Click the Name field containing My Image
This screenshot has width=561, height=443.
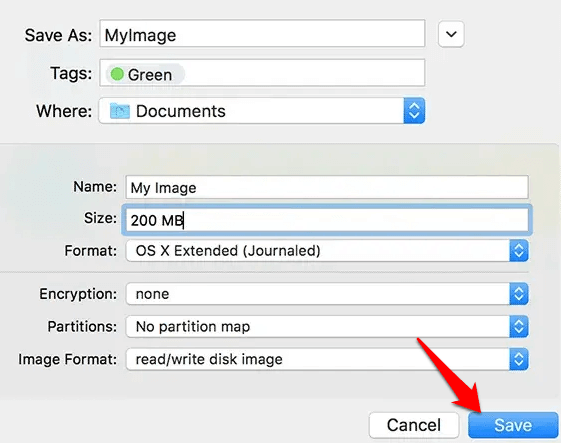[327, 187]
